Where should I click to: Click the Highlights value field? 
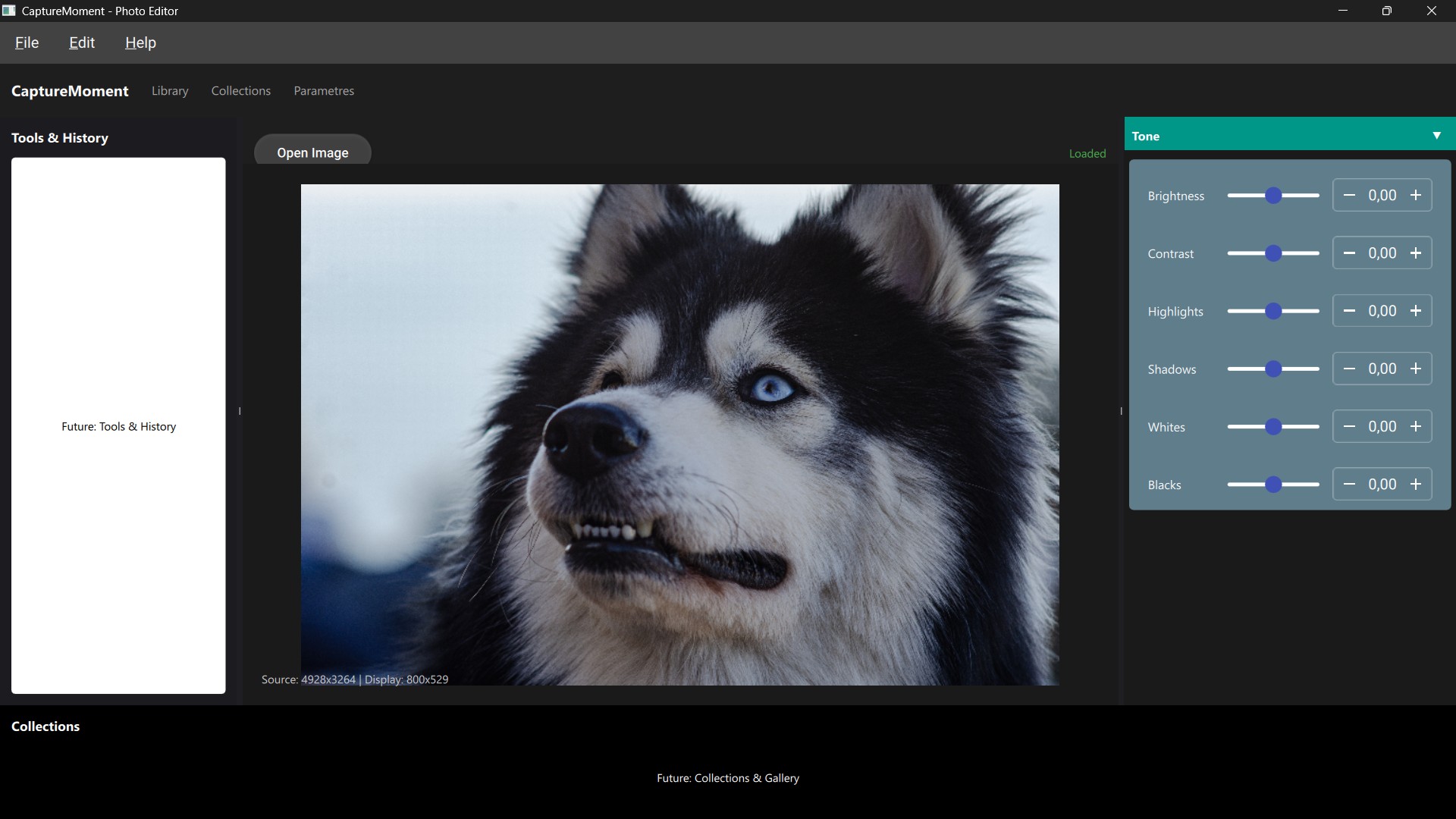pos(1382,311)
